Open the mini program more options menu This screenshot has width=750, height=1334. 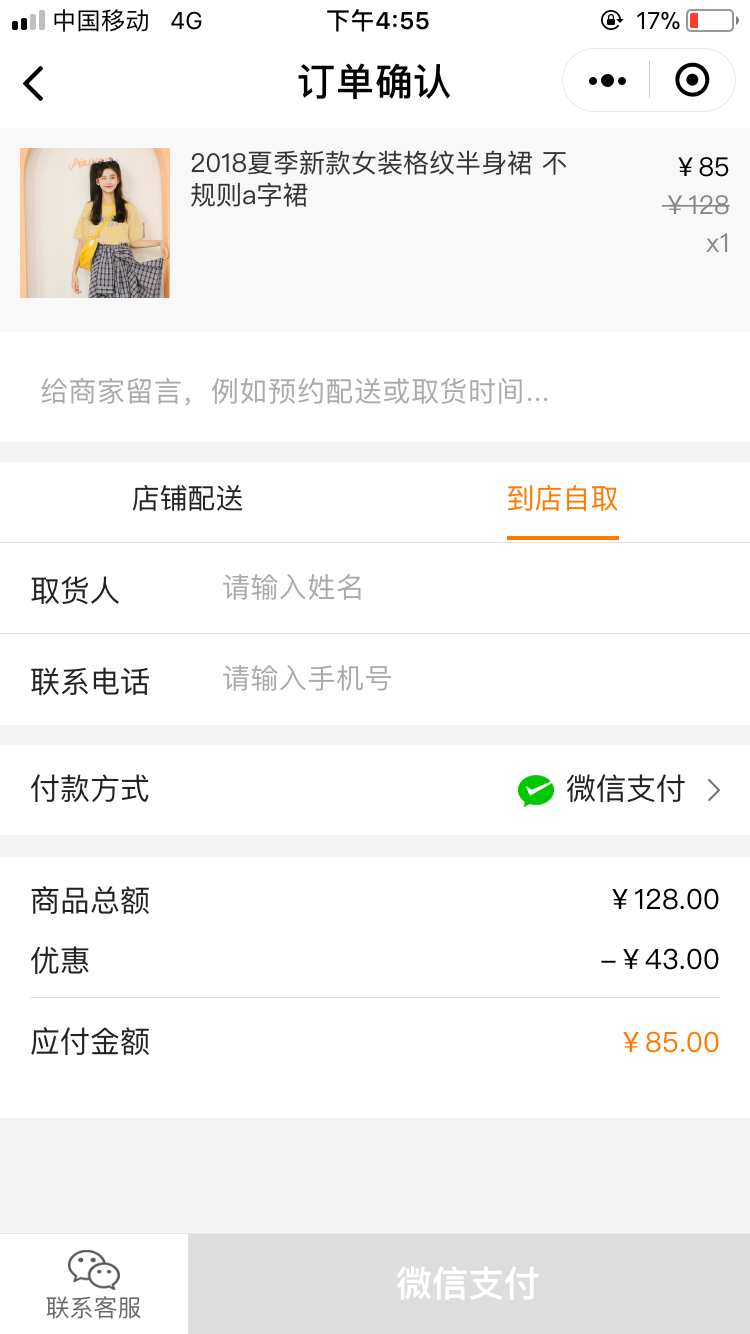[x=607, y=81]
